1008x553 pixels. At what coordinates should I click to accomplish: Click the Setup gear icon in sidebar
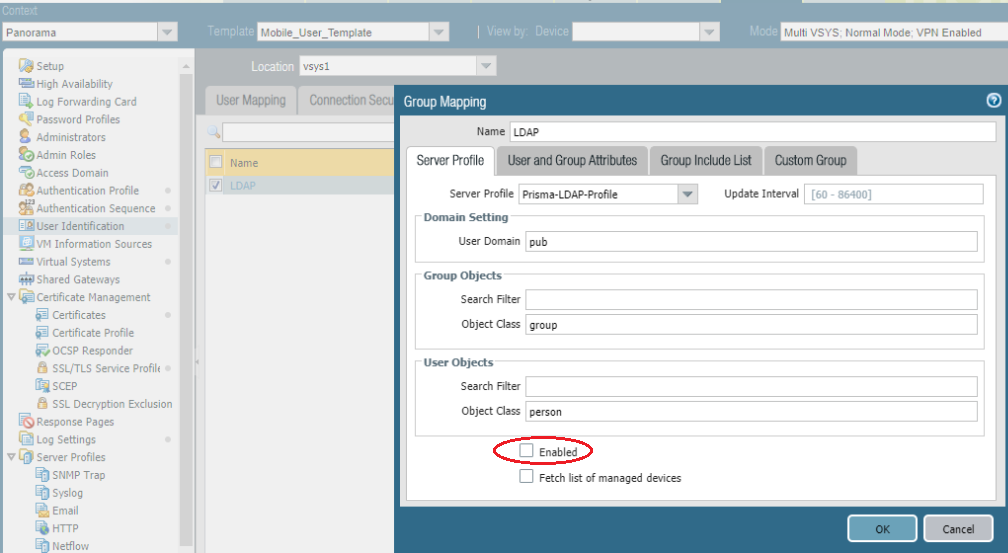[27, 66]
